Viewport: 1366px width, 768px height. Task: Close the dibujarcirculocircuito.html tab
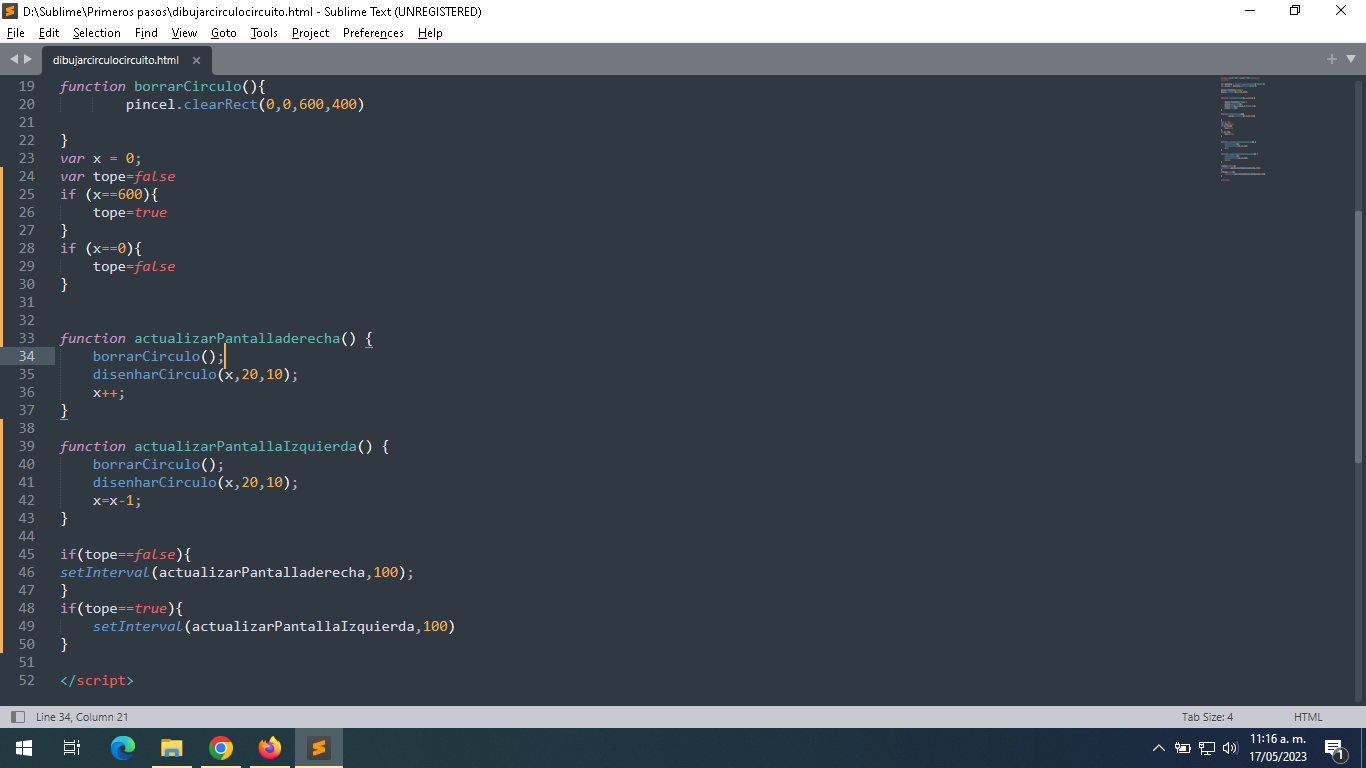(x=196, y=60)
